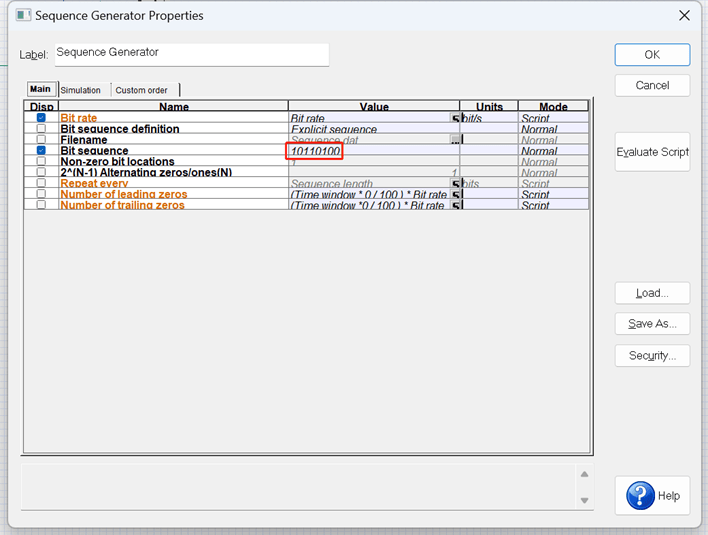Viewport: 708px width, 535px height.
Task: Change the Repeat every Script mode
Action: click(553, 183)
